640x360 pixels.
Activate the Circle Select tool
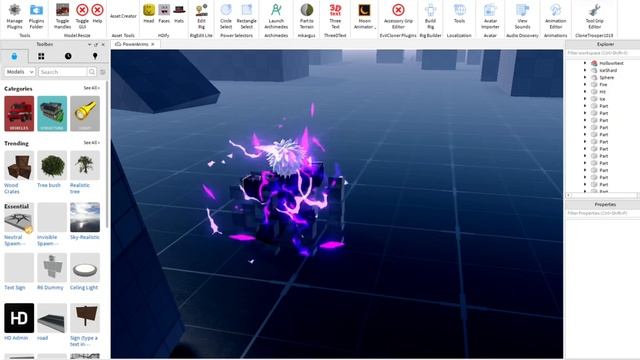coord(226,16)
